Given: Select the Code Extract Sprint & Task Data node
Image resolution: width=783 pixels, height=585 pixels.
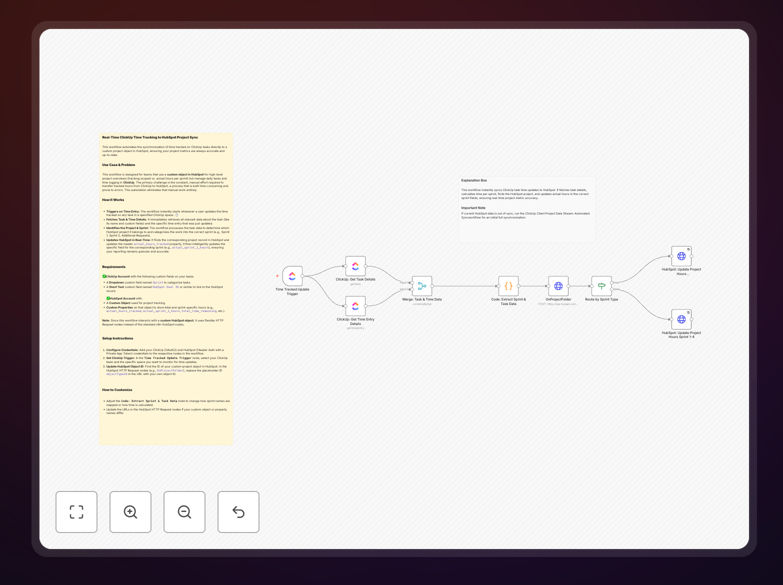Looking at the screenshot, I should click(508, 286).
